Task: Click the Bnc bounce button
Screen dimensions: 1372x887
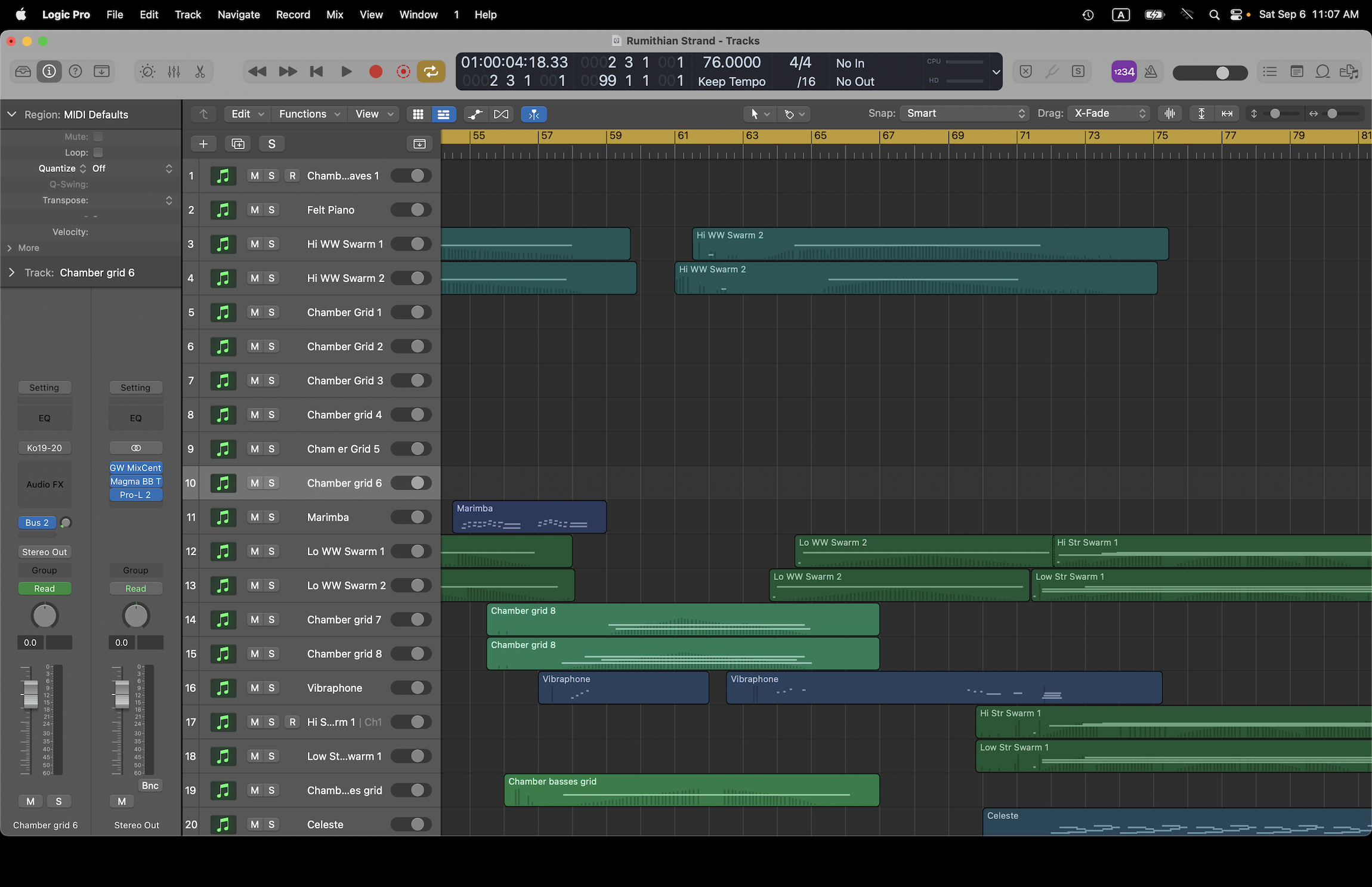Action: click(150, 786)
